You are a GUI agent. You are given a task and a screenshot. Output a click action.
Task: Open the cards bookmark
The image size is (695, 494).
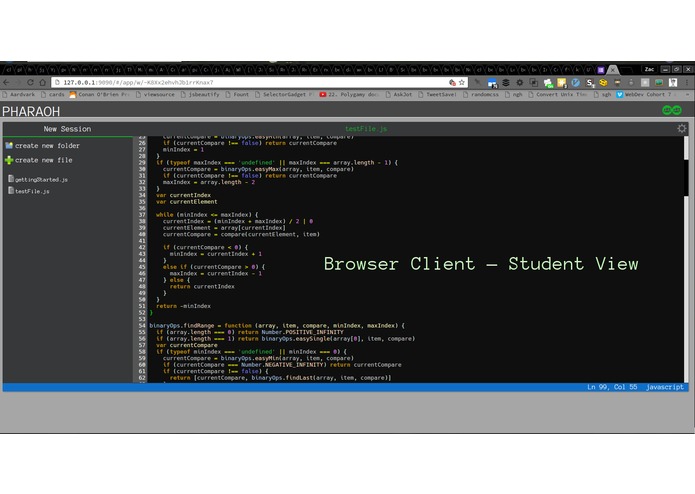pyautogui.click(x=53, y=94)
